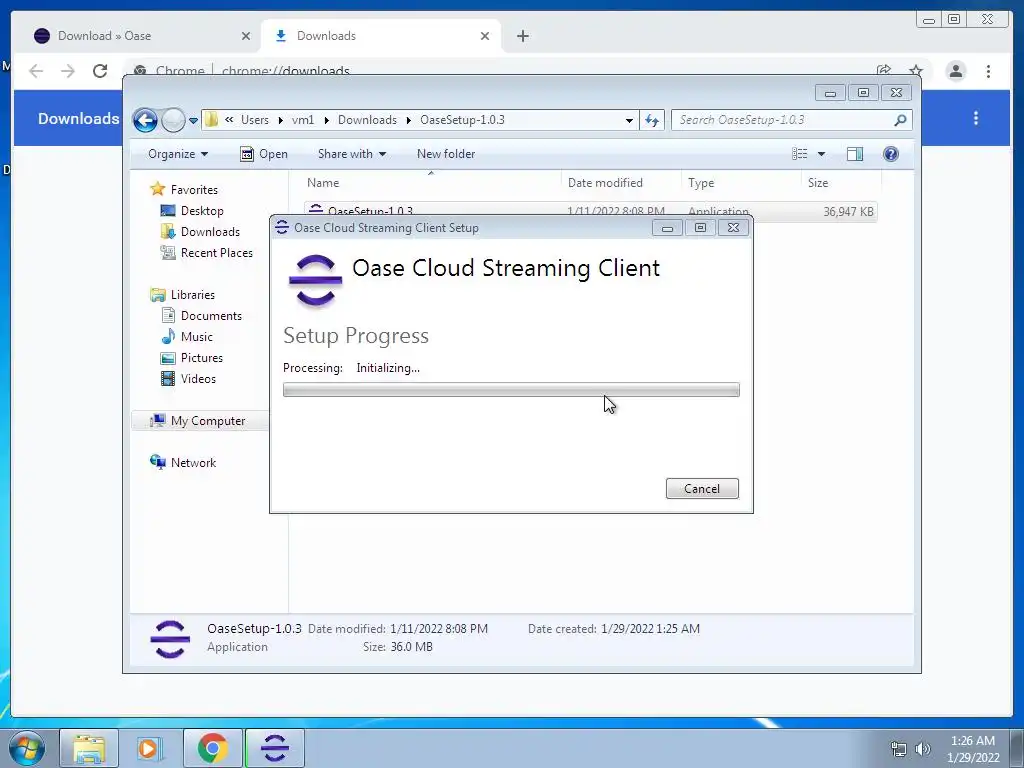Viewport: 1024px width, 768px height.
Task: Click Open in the Explorer toolbar
Action: (264, 154)
